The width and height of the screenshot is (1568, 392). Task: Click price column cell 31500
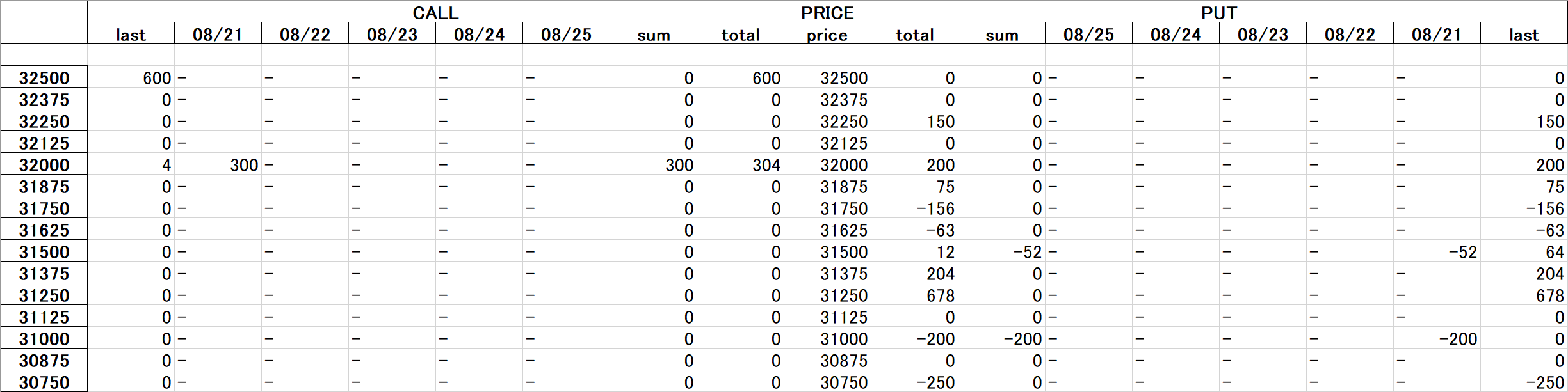[x=827, y=251]
